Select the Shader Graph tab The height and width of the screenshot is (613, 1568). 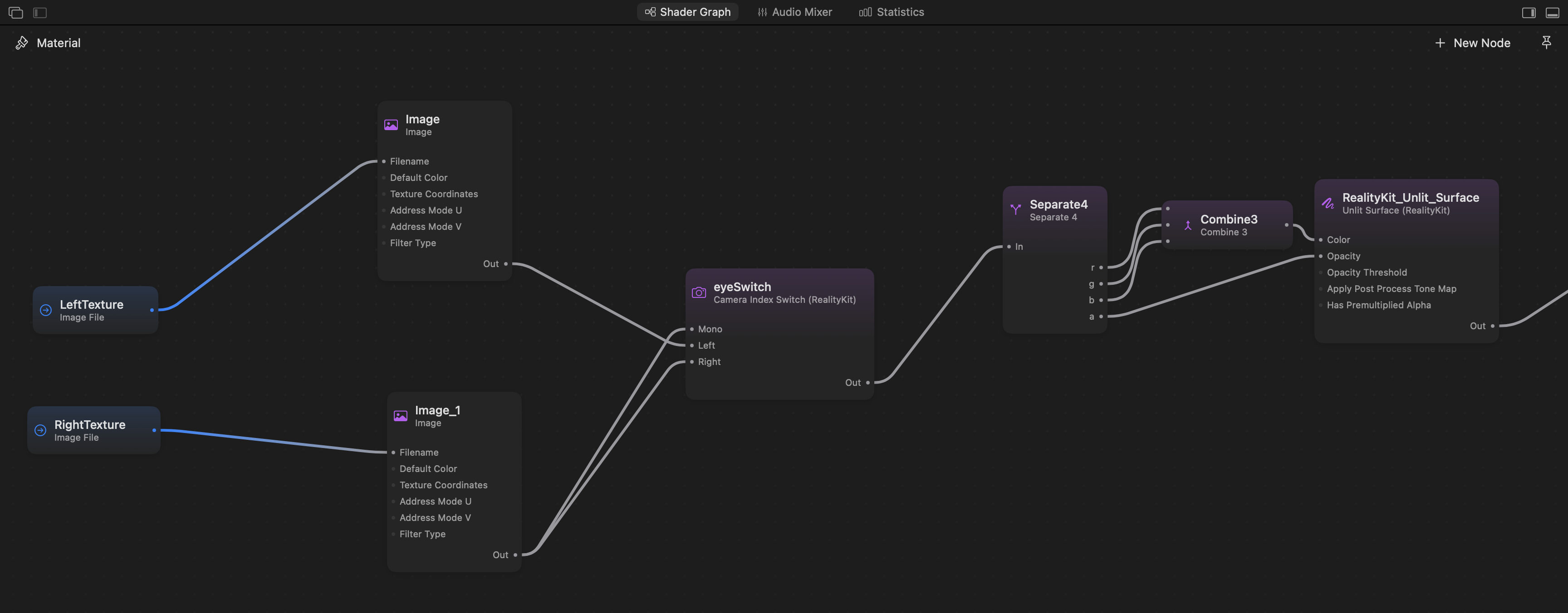(688, 12)
